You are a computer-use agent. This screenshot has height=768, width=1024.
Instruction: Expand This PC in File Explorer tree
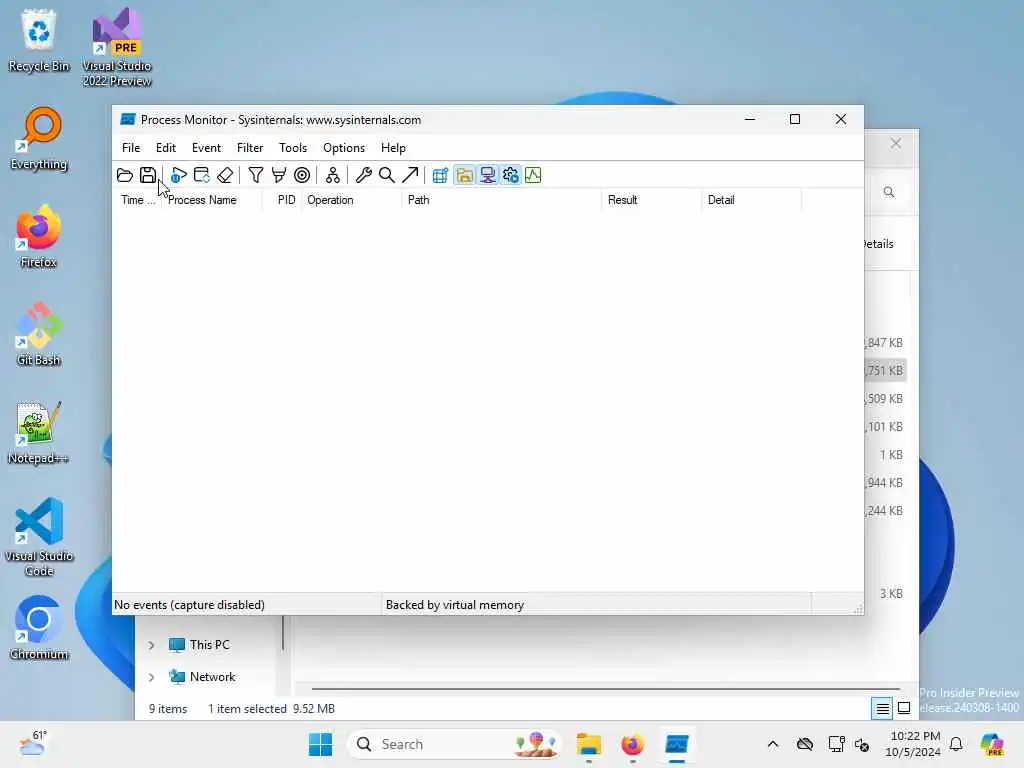click(152, 645)
